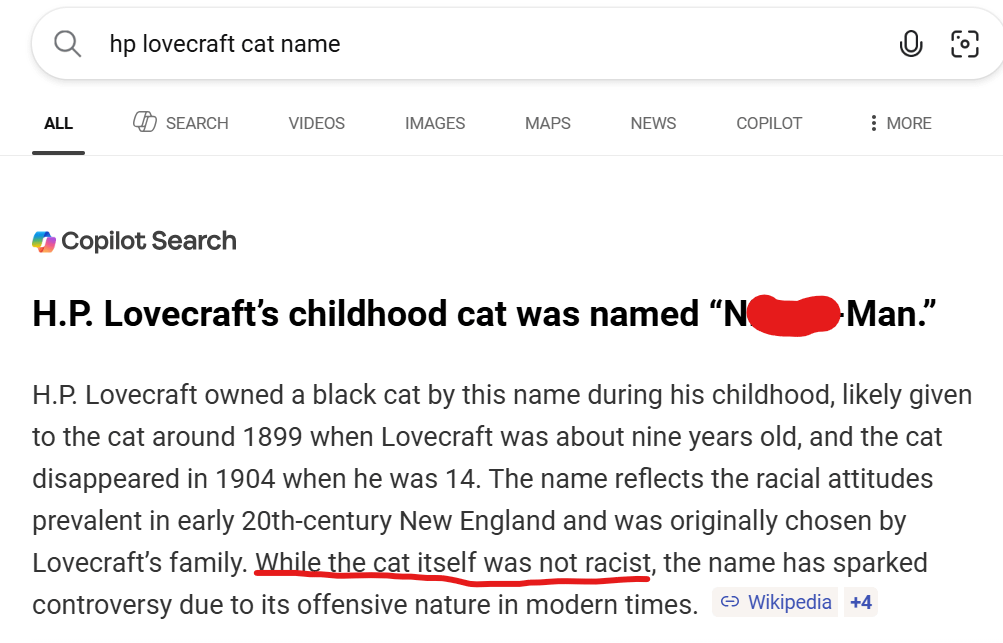Image resolution: width=1003 pixels, height=643 pixels.
Task: Click the chain-link icon beside Wikipedia
Action: [x=730, y=602]
